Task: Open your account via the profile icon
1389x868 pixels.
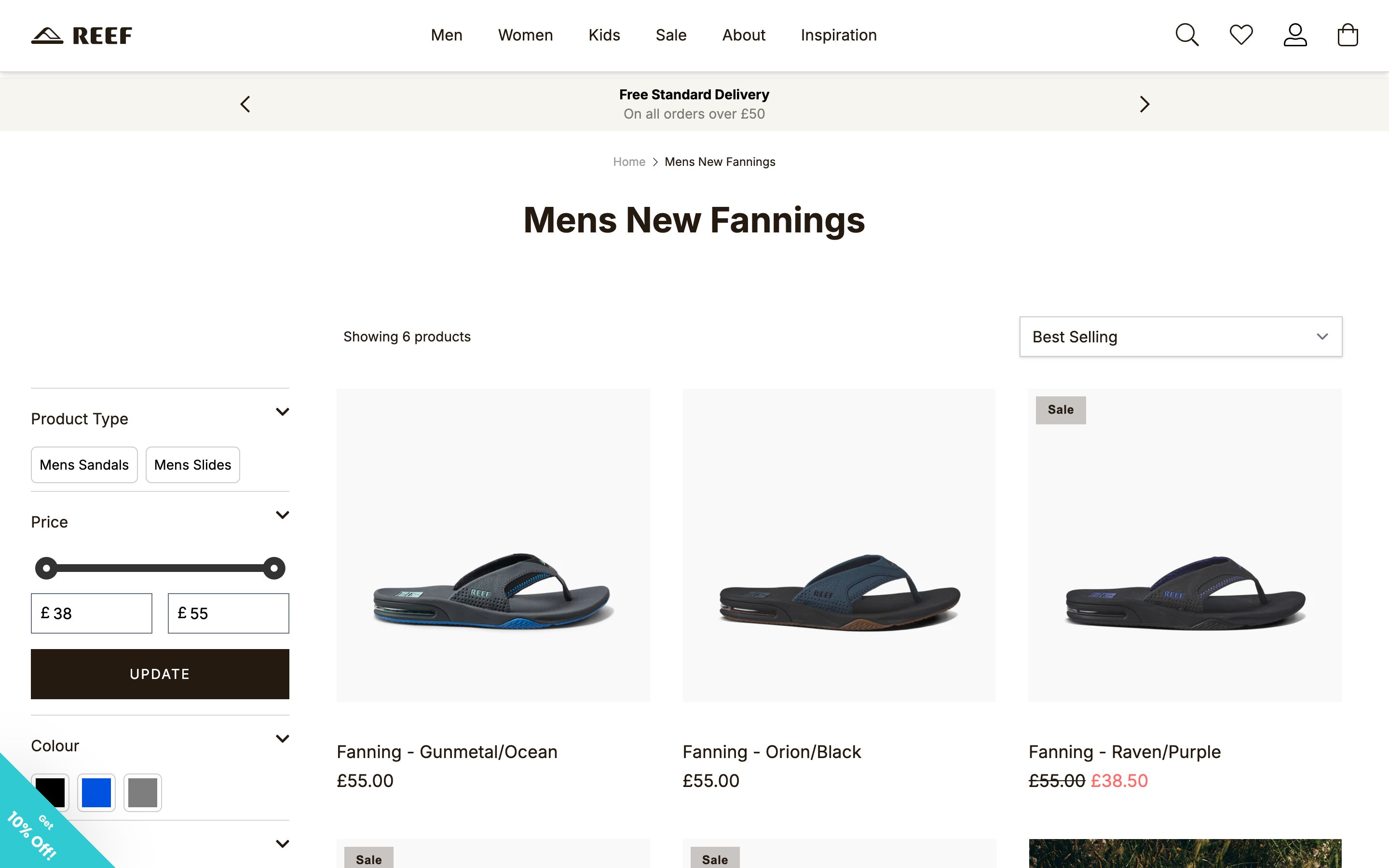Action: tap(1295, 35)
